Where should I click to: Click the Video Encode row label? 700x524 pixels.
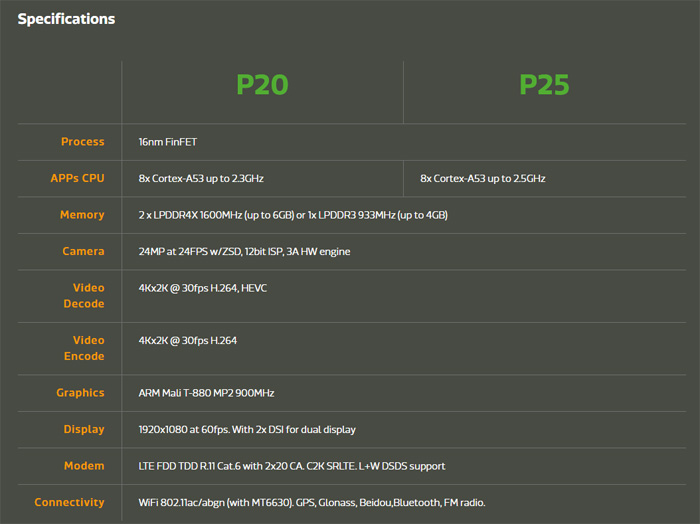click(x=84, y=348)
